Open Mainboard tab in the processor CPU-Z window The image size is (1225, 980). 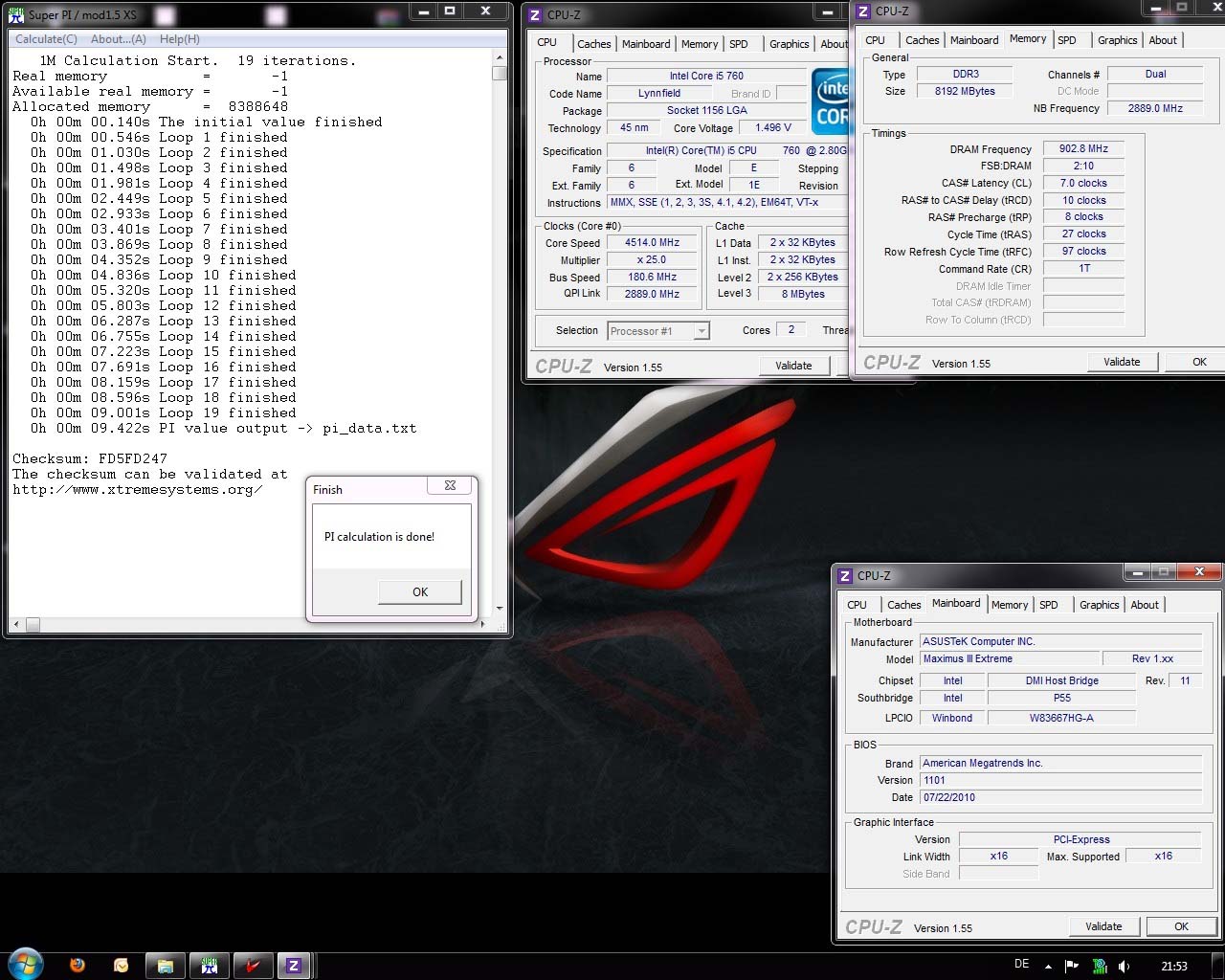pos(646,44)
